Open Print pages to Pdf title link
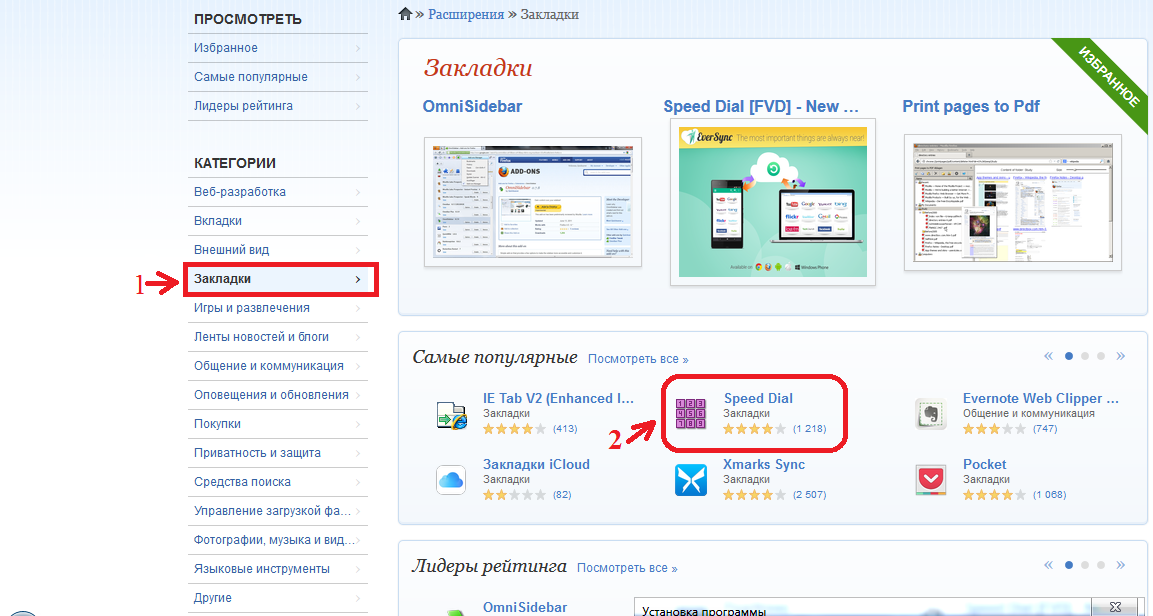The width and height of the screenshot is (1153, 616). coord(971,107)
